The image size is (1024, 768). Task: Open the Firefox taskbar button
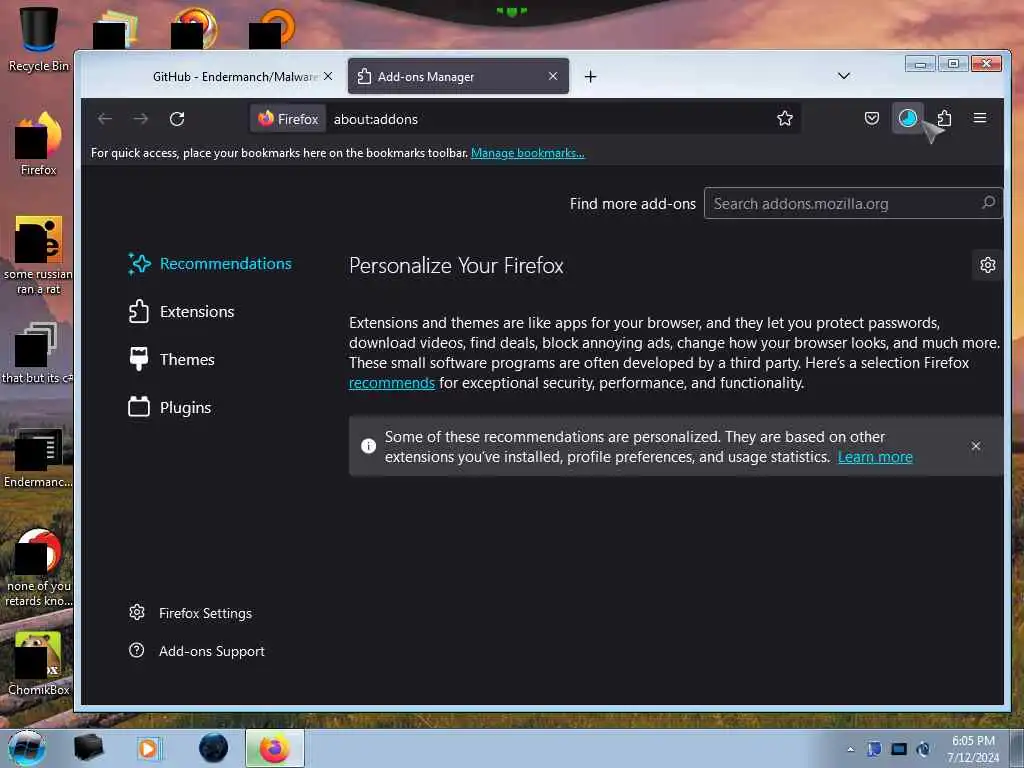pyautogui.click(x=275, y=748)
